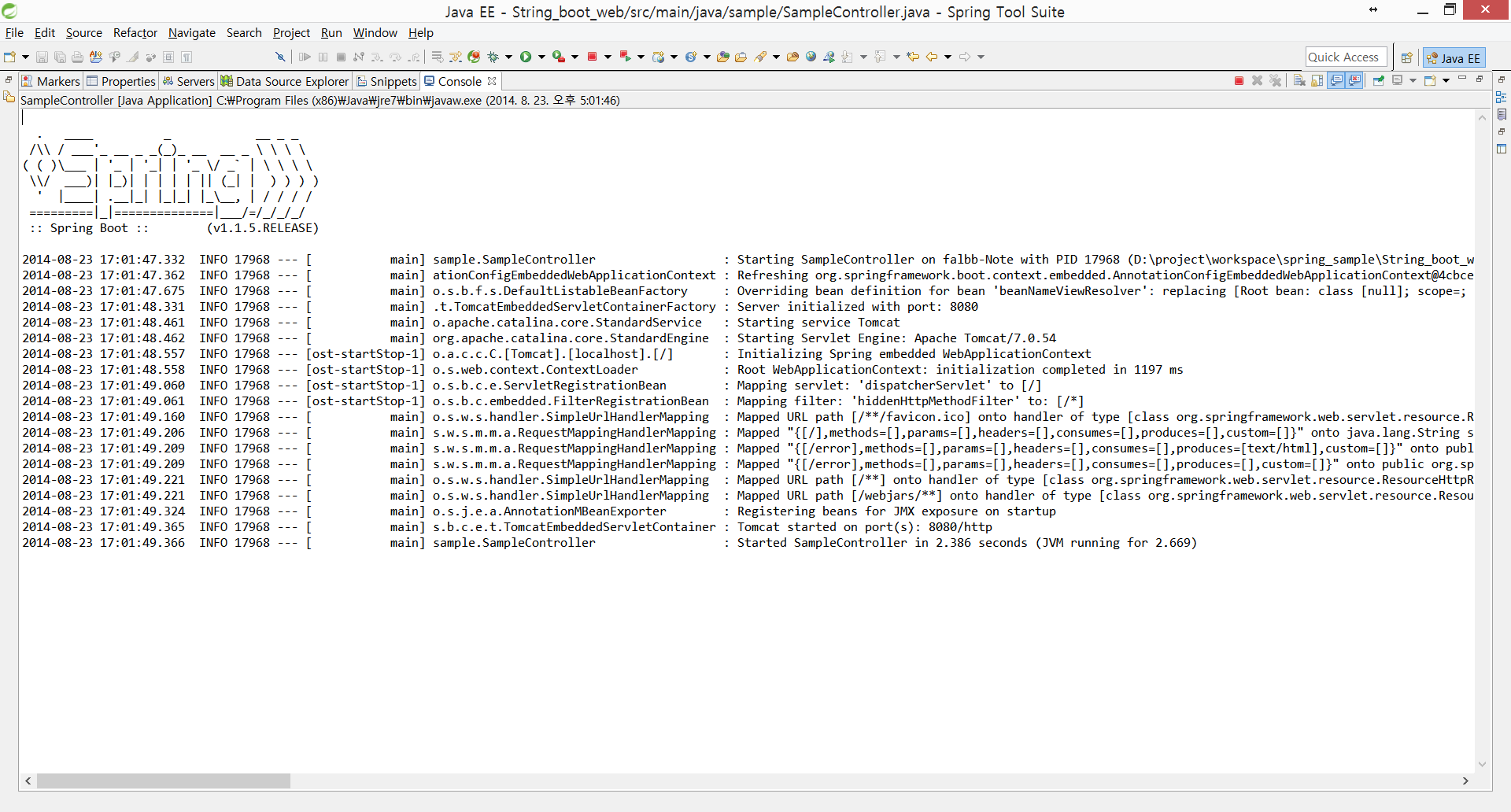Maximize the Console view panel
The height and width of the screenshot is (812, 1511).
click(1480, 79)
